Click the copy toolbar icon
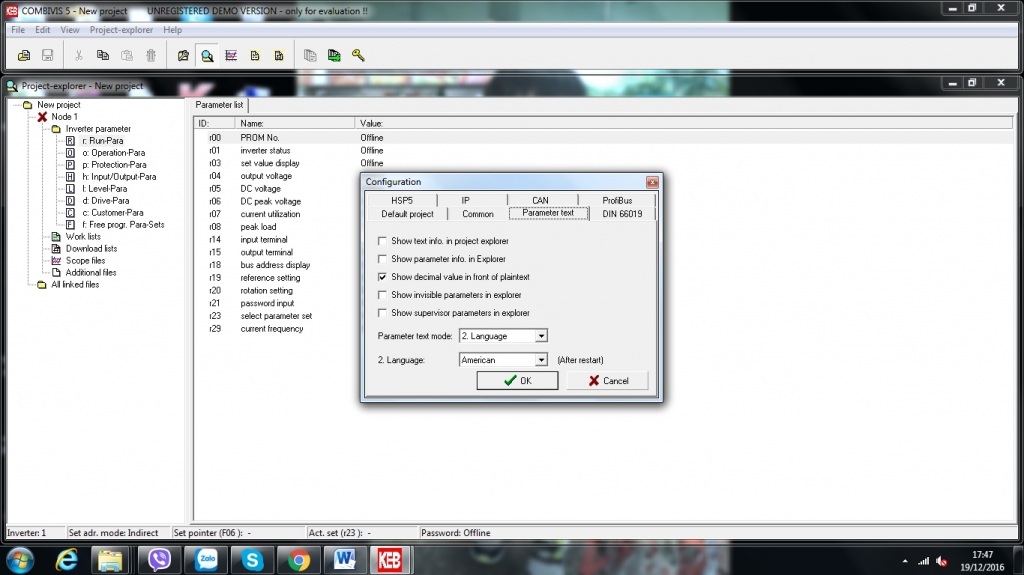 [x=103, y=56]
